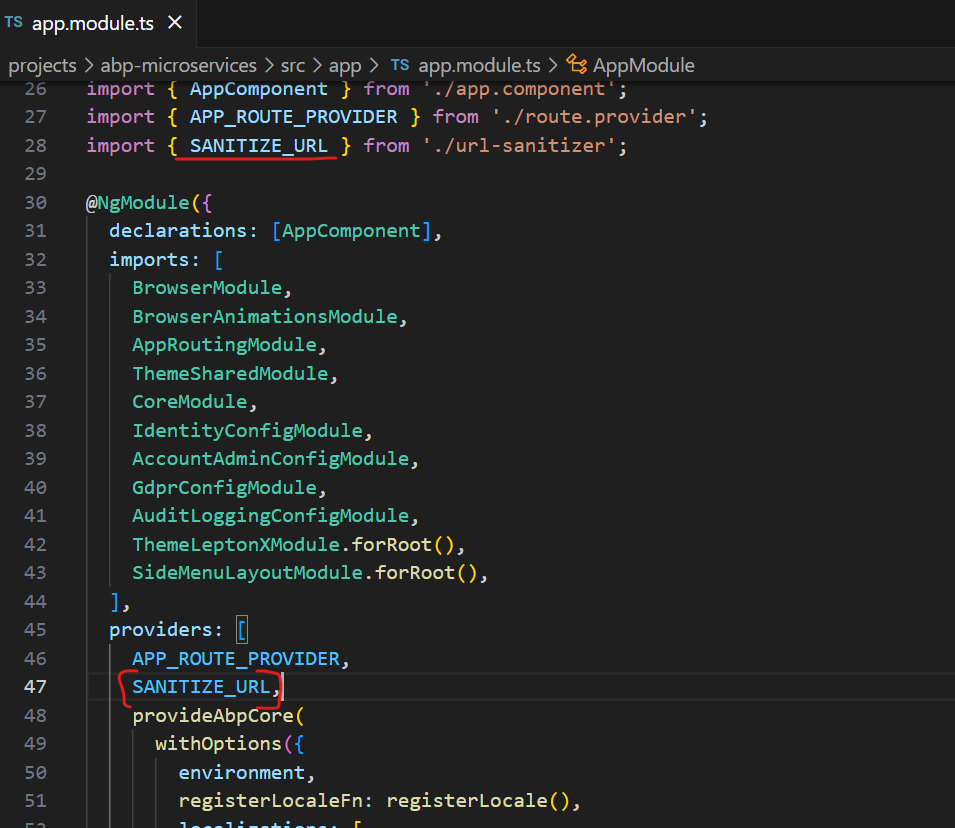The width and height of the screenshot is (955, 828).
Task: Open the 'app' folder breadcrumb
Action: [x=345, y=65]
